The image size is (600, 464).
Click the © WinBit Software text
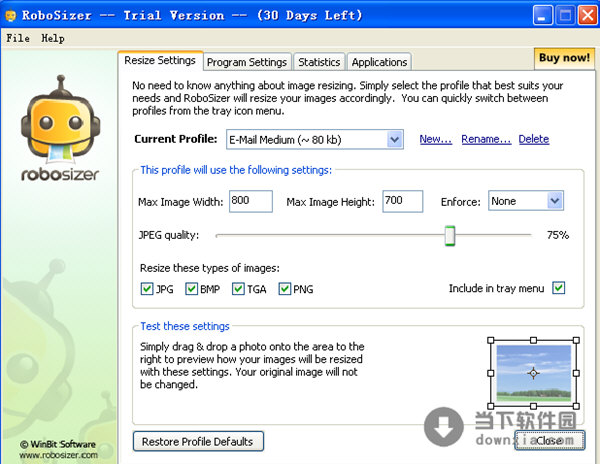tap(58, 444)
